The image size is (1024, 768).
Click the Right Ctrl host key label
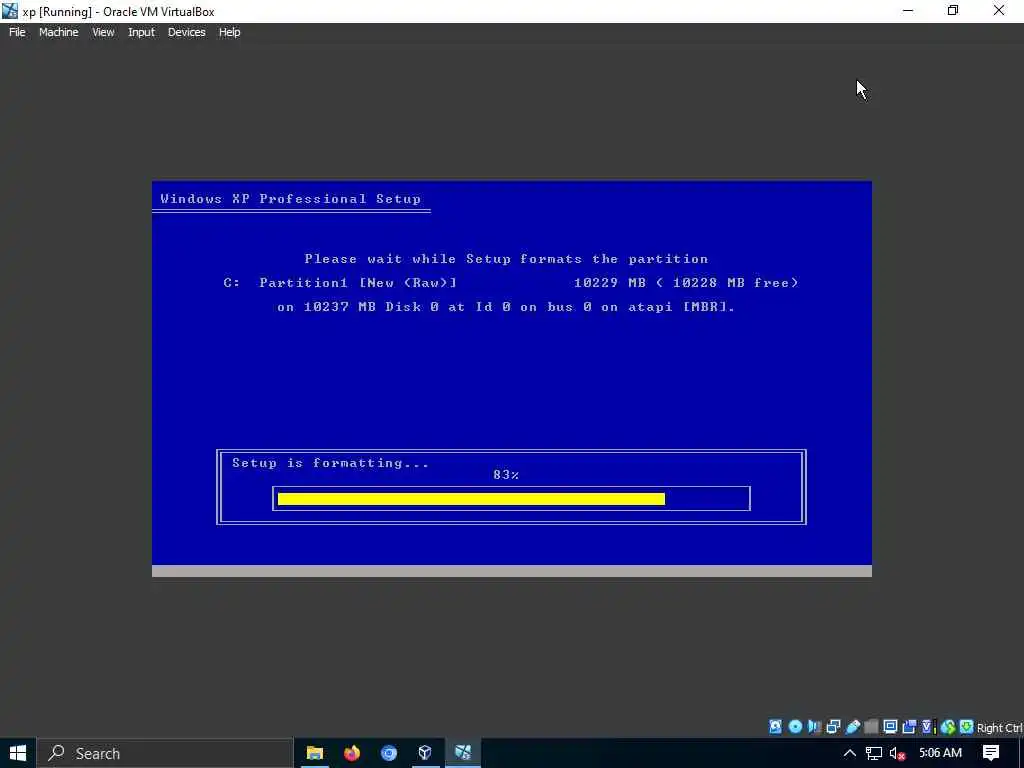[x=1000, y=728]
